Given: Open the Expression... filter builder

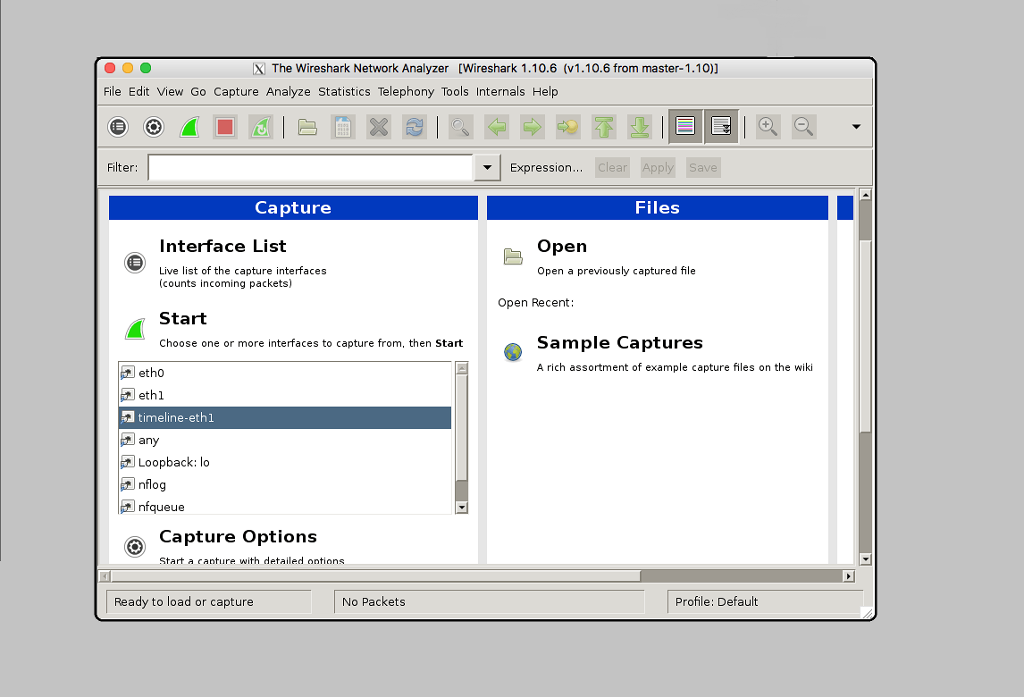Looking at the screenshot, I should (546, 168).
